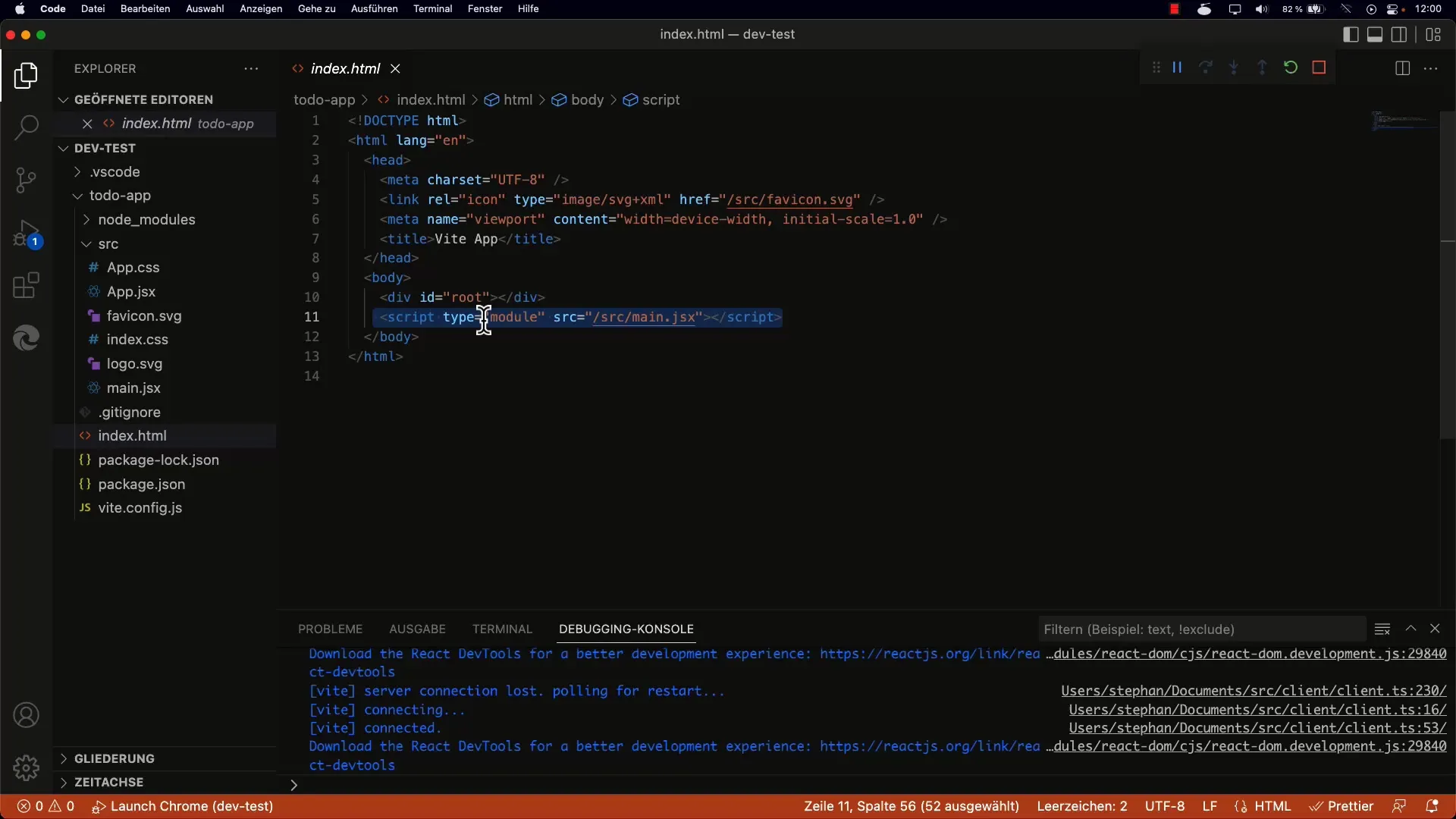Open the Run and Debug view

pos(26,234)
